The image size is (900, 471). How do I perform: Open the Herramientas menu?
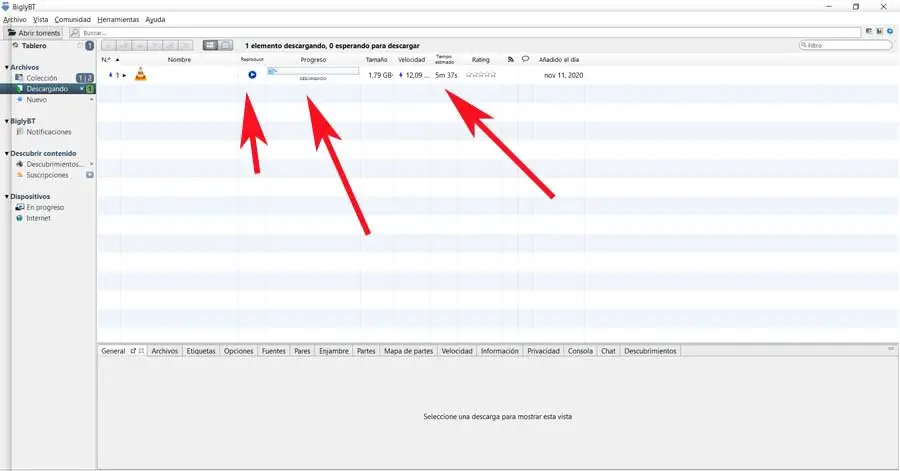(x=118, y=20)
